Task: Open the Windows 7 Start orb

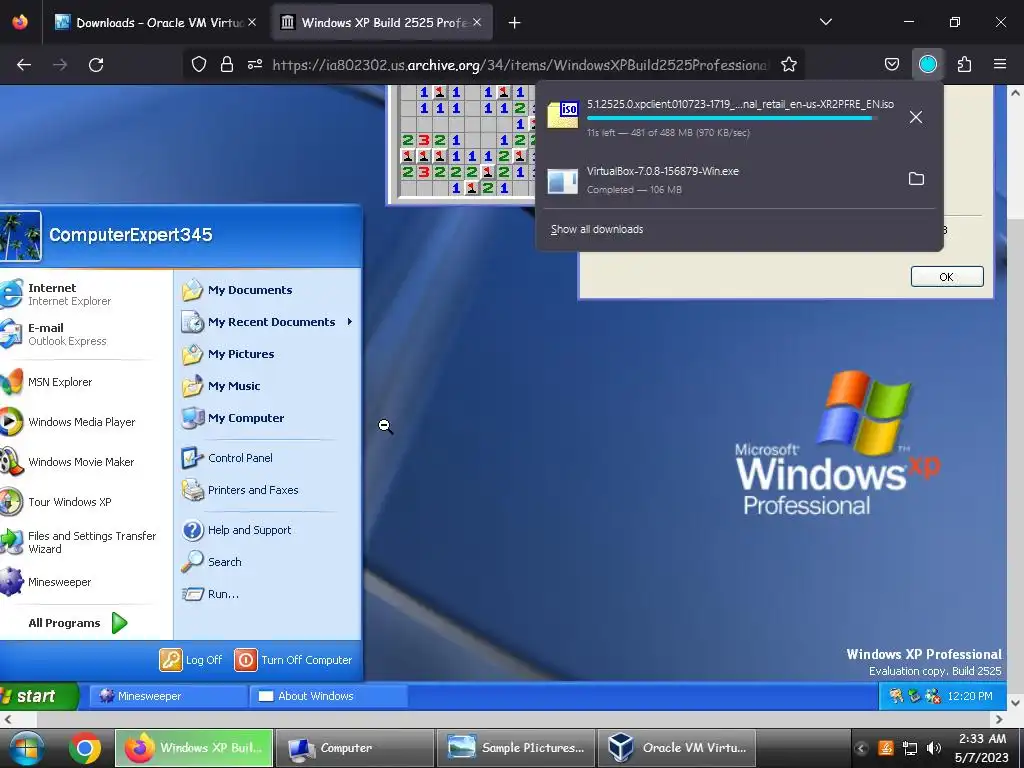Action: (26, 748)
